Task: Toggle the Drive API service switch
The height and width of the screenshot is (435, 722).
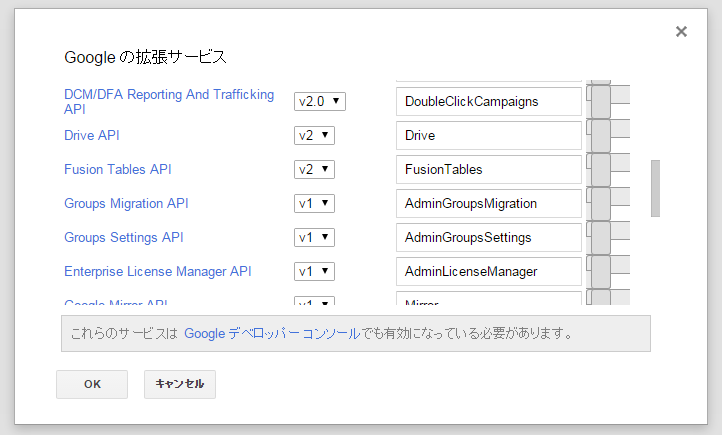Action: [x=608, y=135]
